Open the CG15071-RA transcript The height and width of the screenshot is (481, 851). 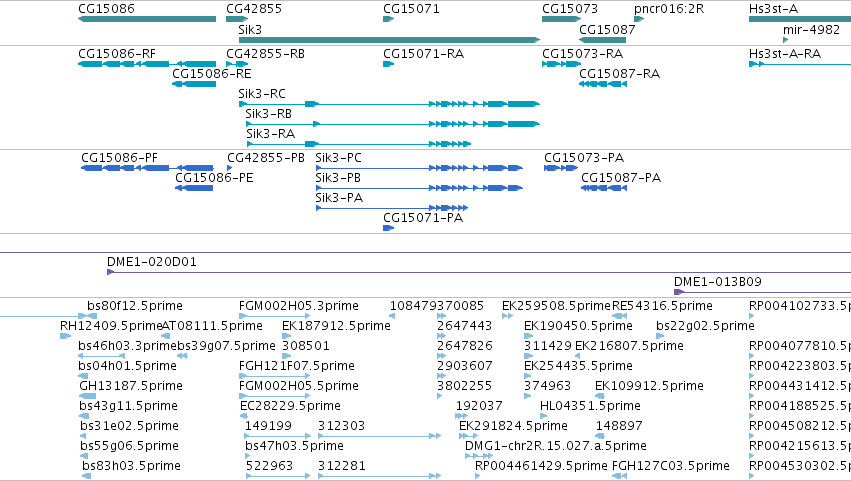[388, 64]
